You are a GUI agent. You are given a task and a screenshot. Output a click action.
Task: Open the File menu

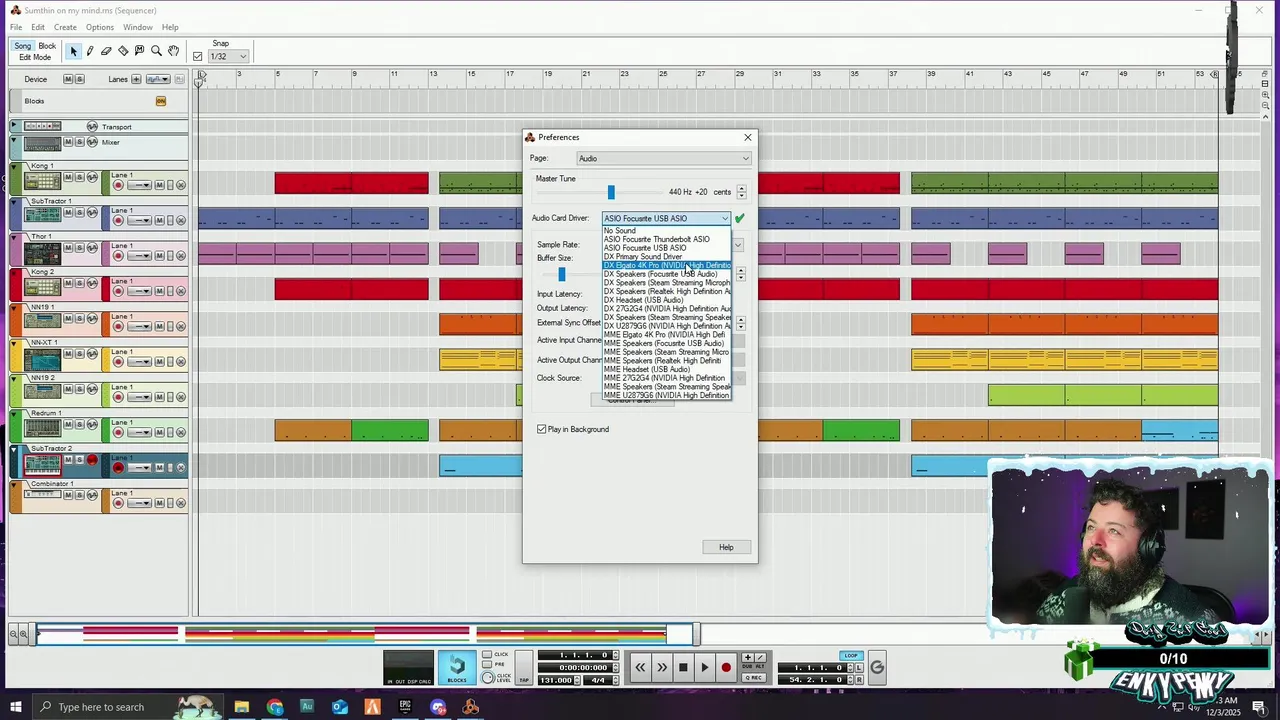[16, 27]
